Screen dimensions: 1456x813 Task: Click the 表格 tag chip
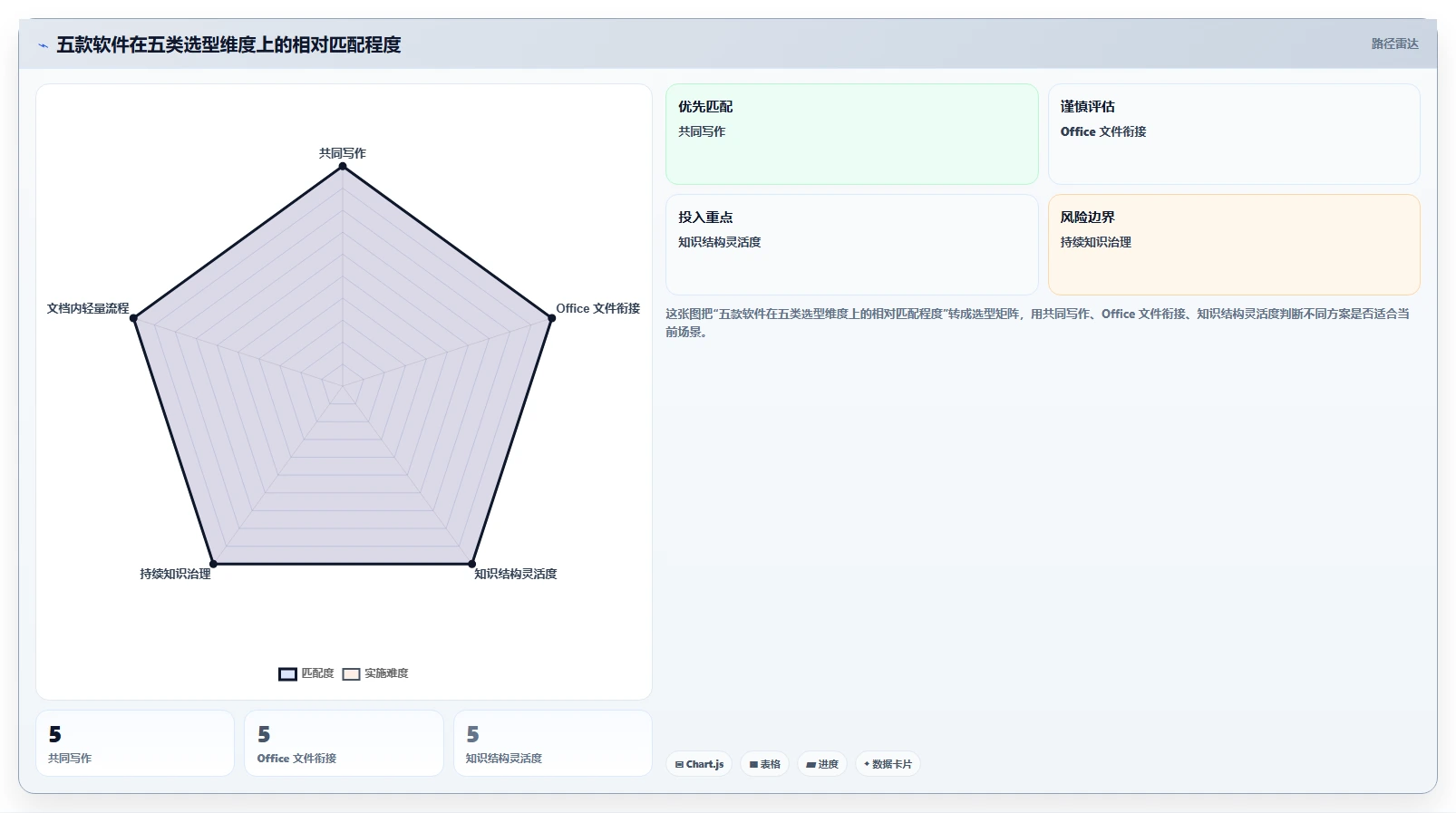tap(765, 764)
